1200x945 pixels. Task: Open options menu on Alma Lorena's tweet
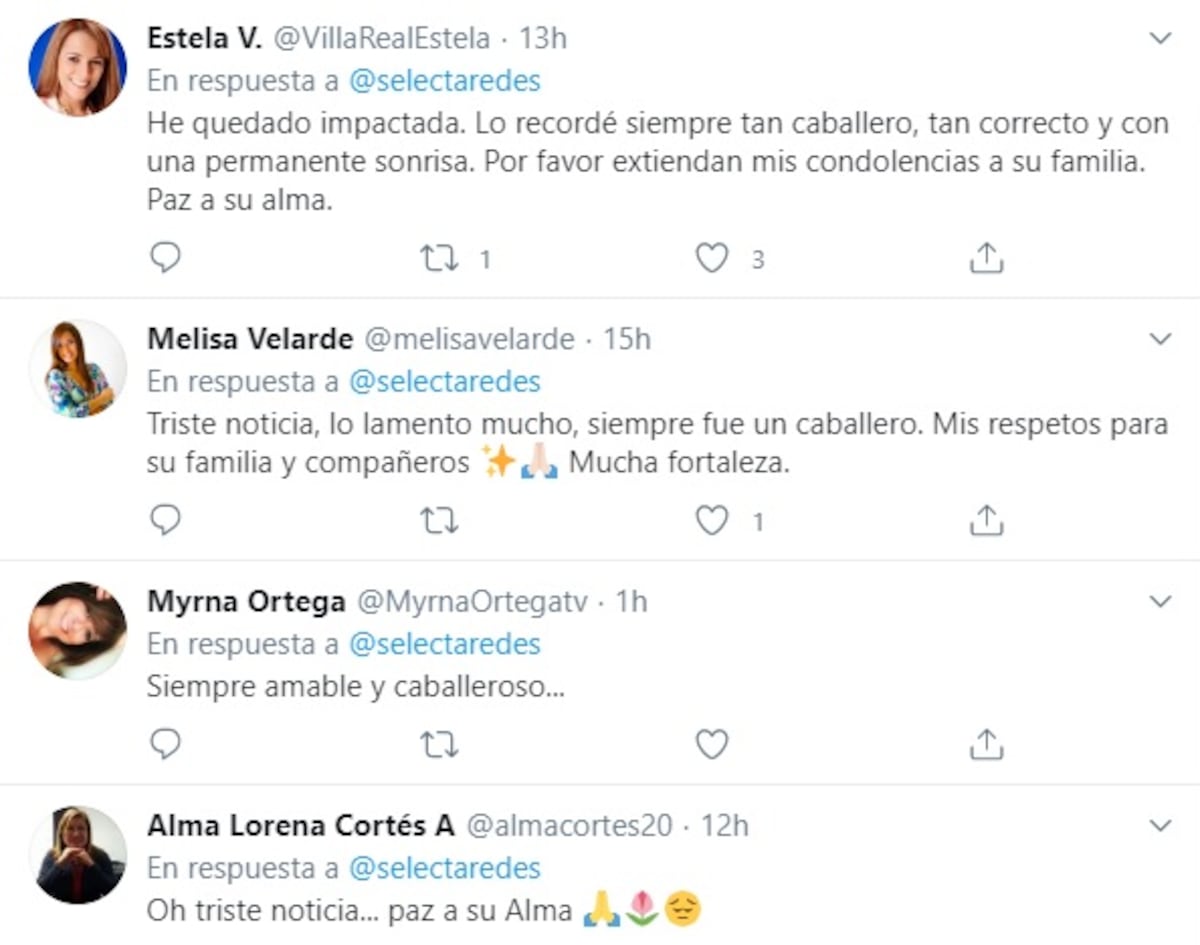[x=1160, y=827]
